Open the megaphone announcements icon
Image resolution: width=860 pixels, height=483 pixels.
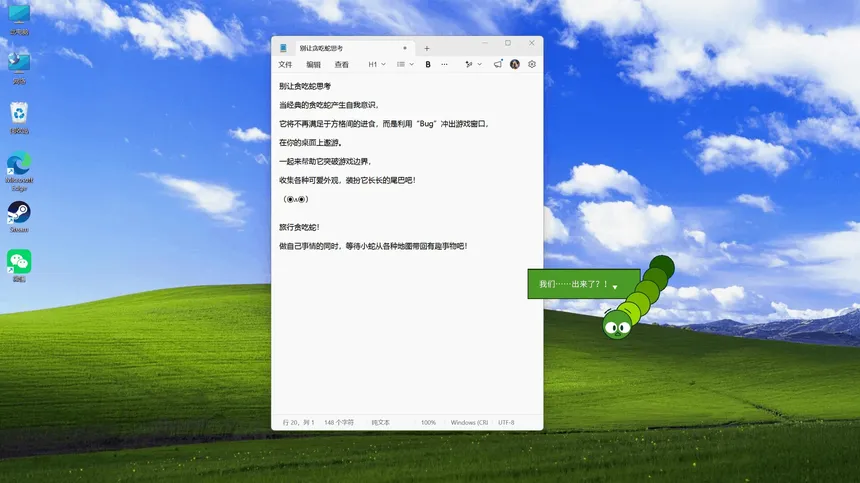click(497, 64)
